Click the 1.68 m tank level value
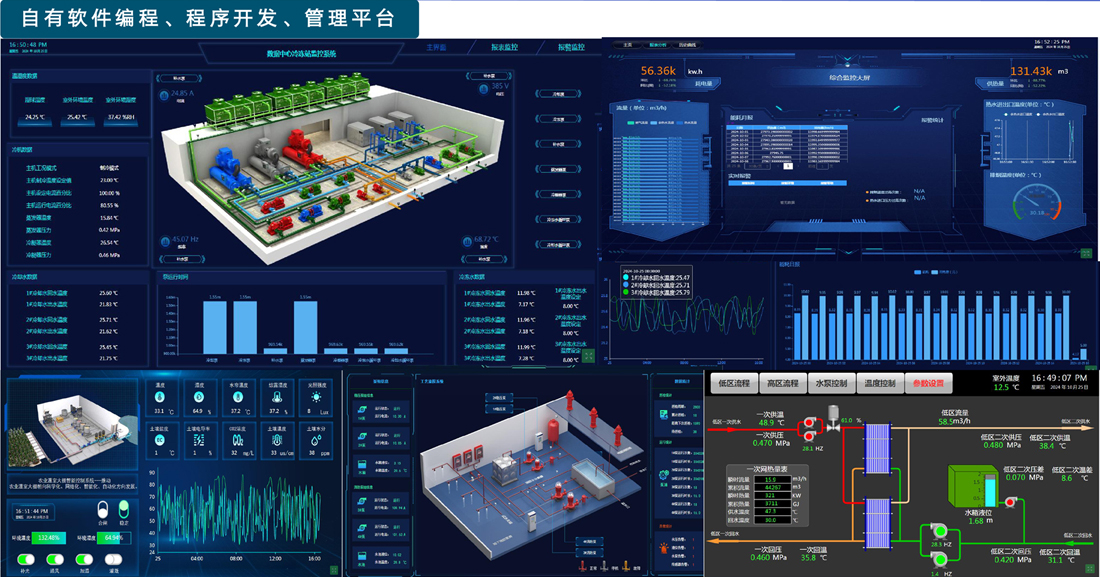This screenshot has width=1100, height=577. tap(979, 521)
